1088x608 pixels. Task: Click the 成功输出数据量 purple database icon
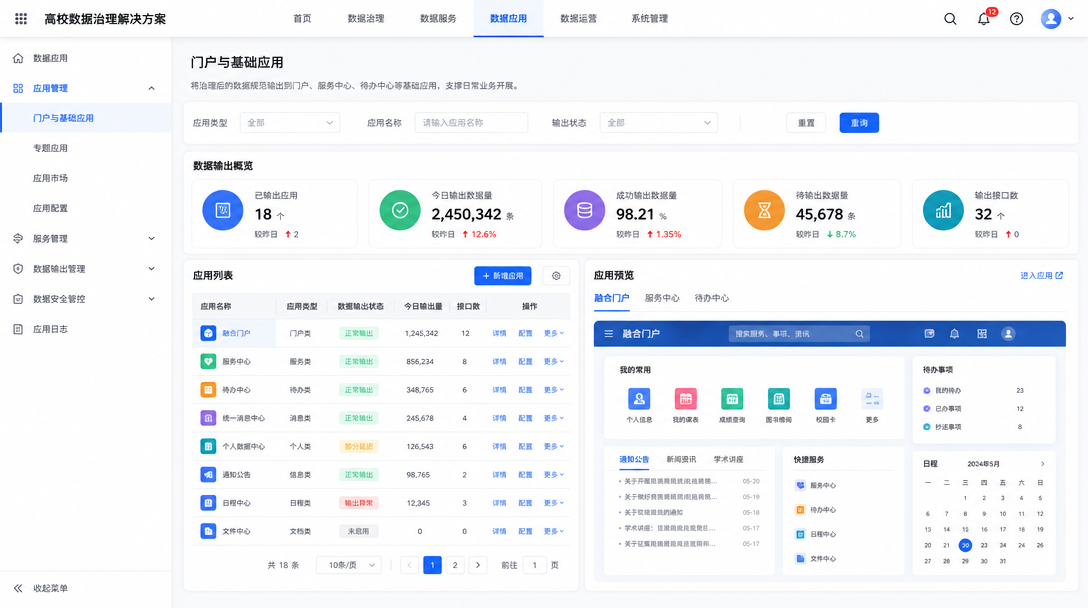[584, 210]
